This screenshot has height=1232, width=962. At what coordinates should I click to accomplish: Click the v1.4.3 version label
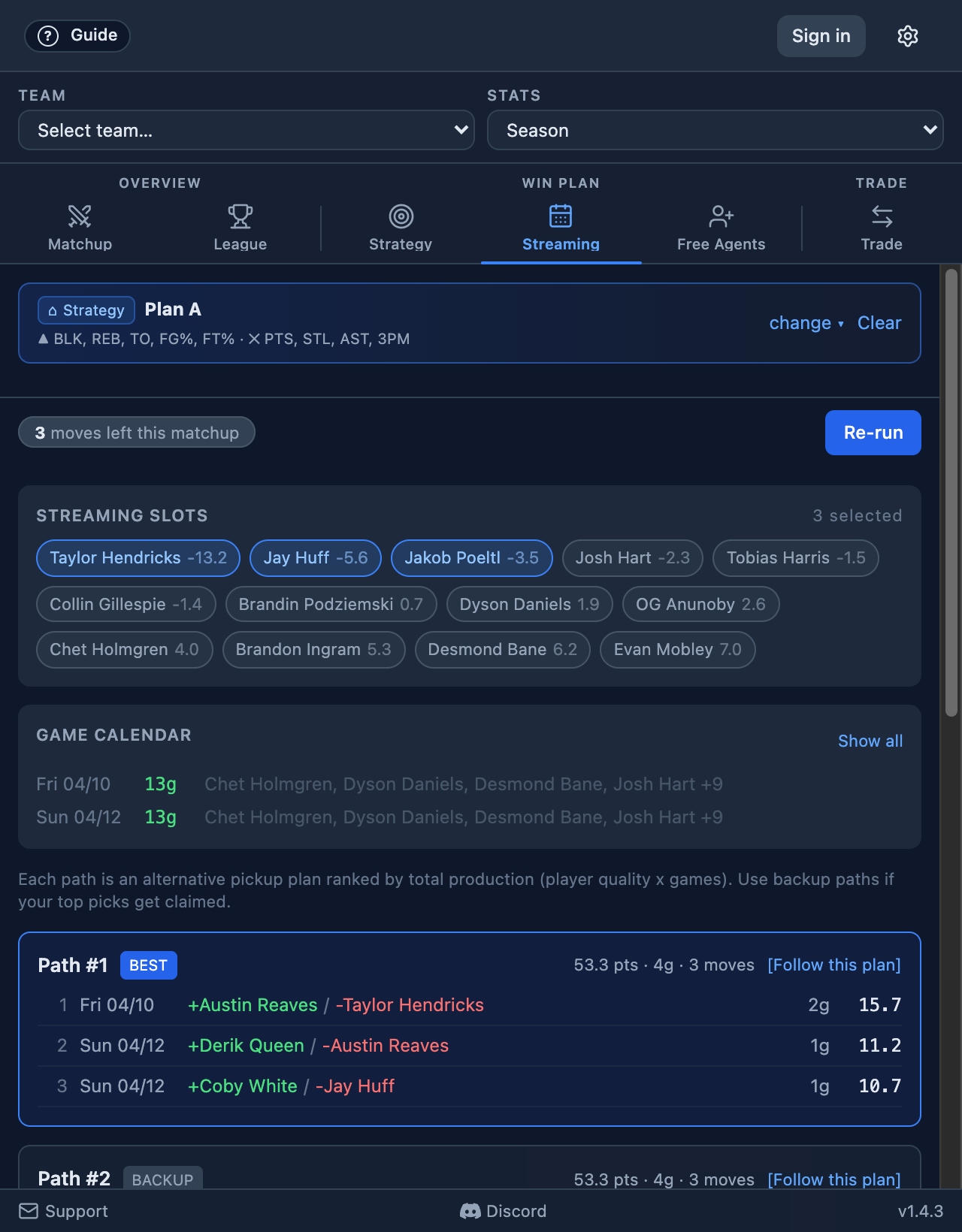click(x=921, y=1211)
